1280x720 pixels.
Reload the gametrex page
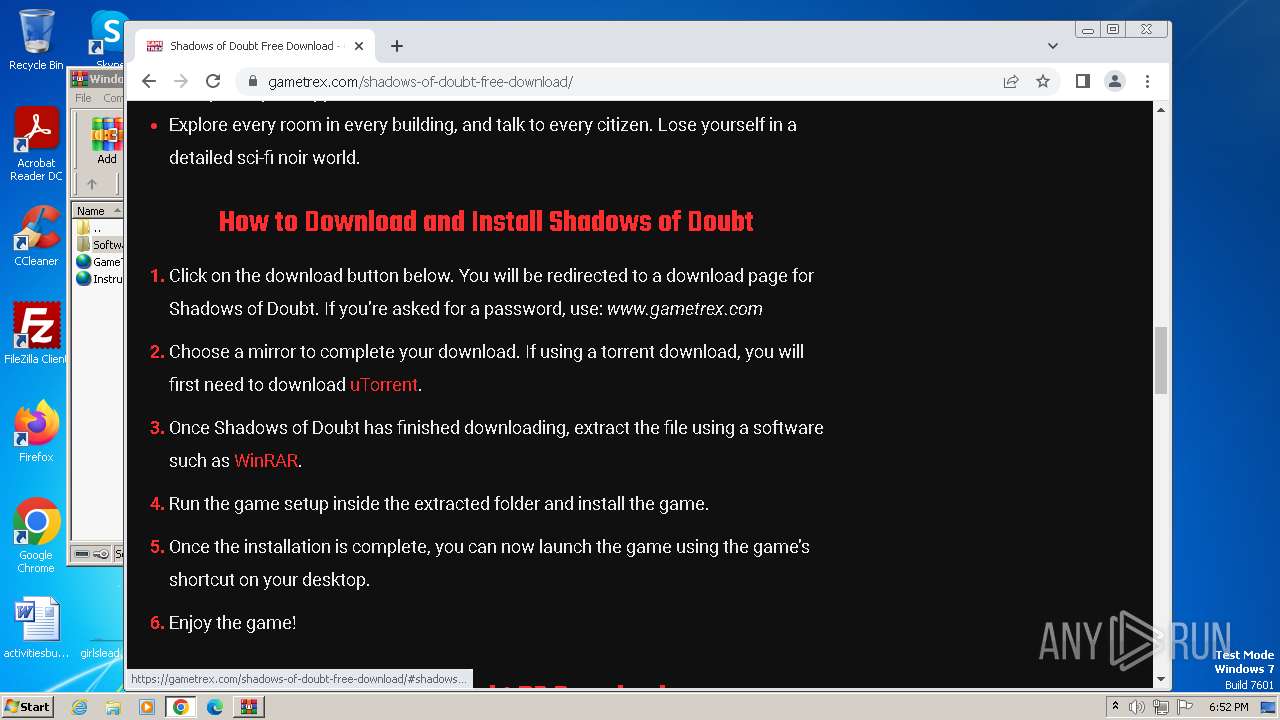coord(213,81)
